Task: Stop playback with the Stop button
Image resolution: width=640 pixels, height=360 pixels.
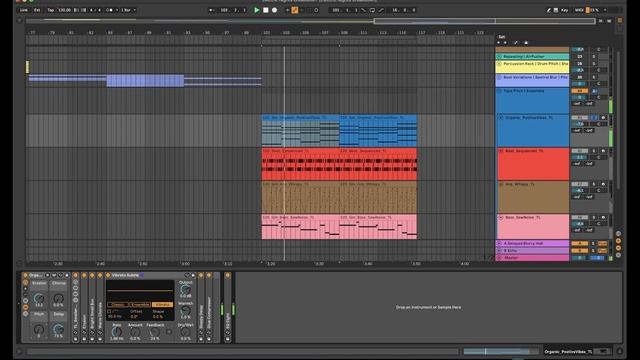Action: coord(266,10)
